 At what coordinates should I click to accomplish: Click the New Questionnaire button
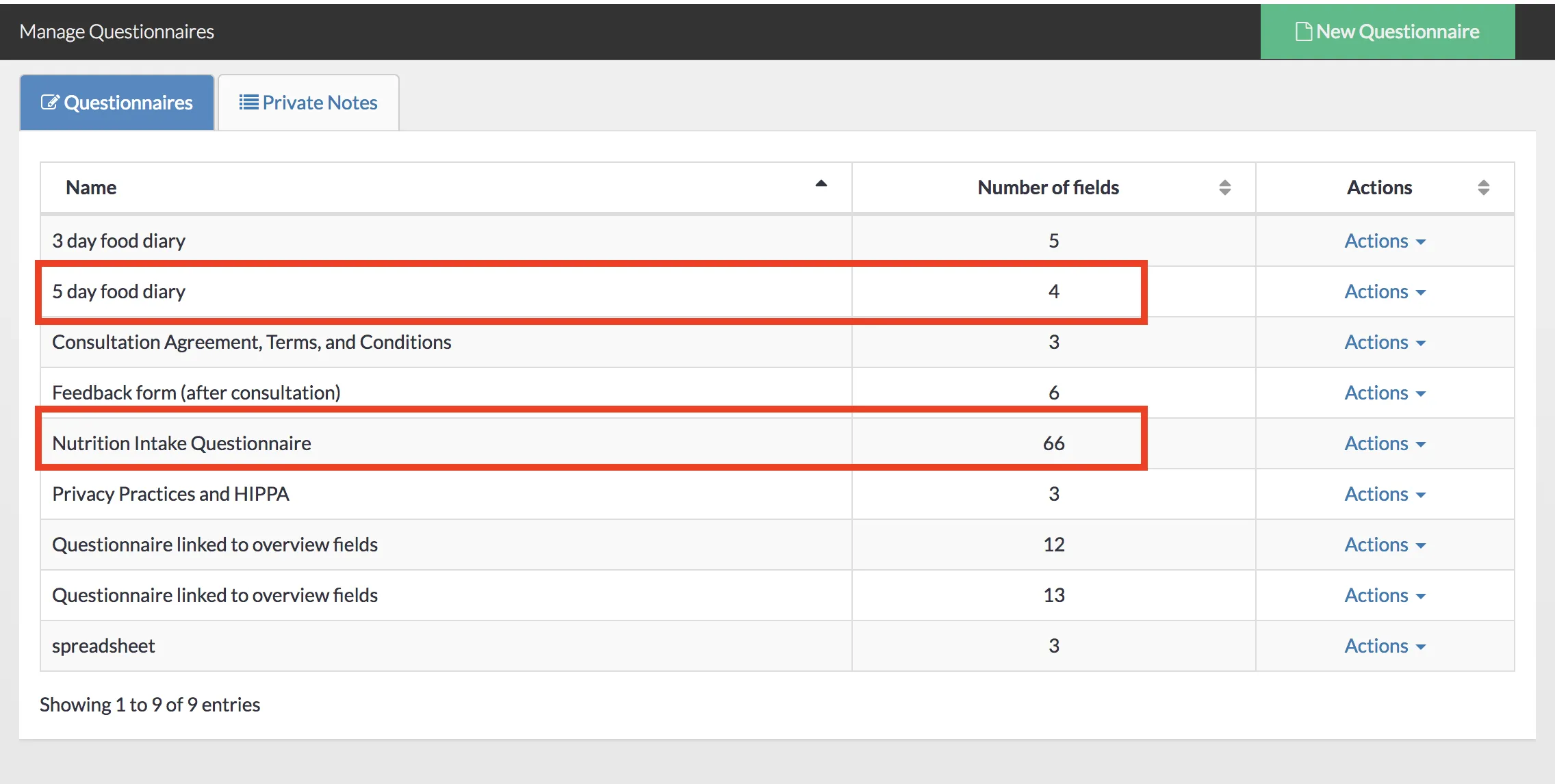1387,31
